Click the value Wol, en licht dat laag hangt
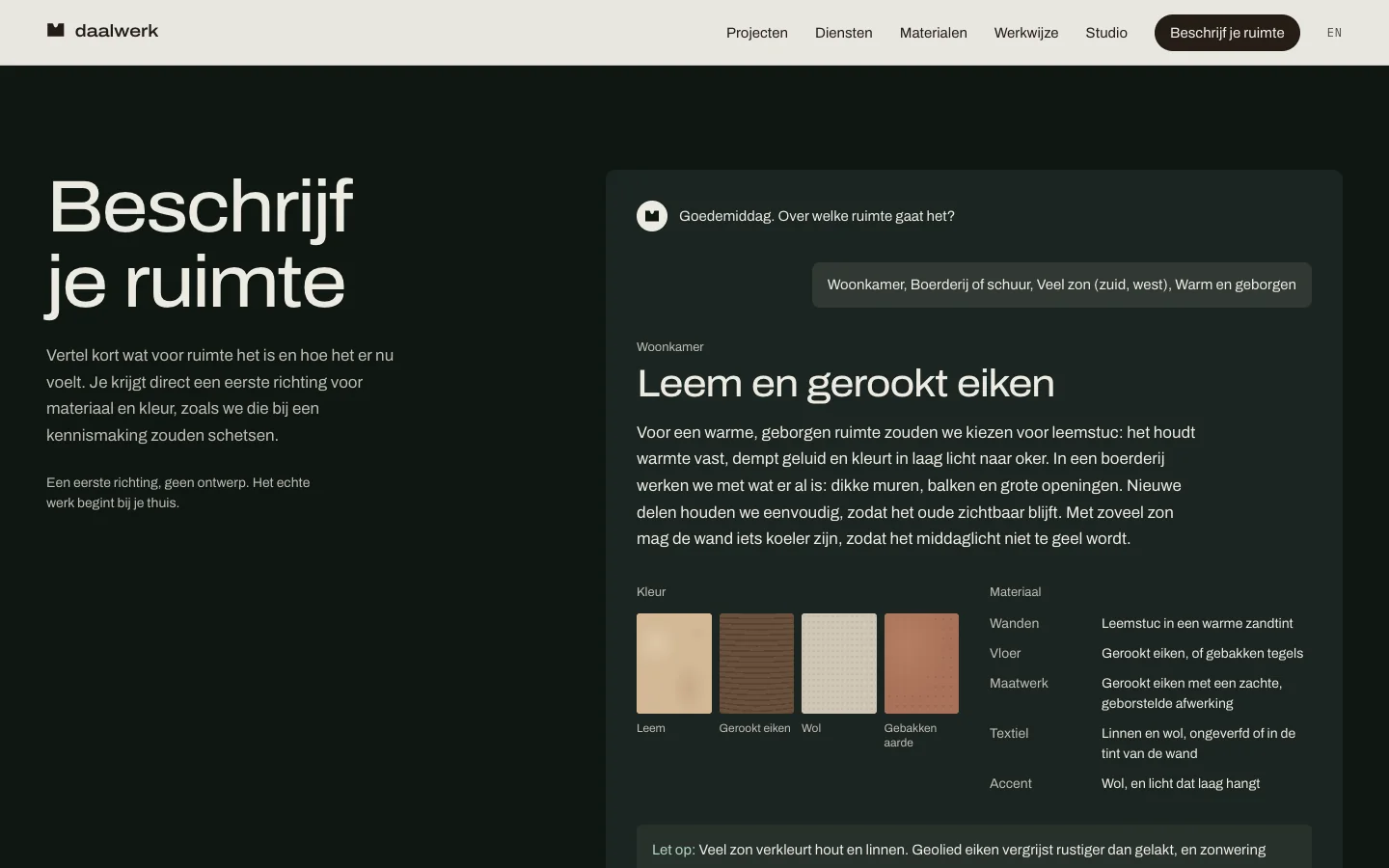Viewport: 1389px width, 868px height. pyautogui.click(x=1181, y=784)
